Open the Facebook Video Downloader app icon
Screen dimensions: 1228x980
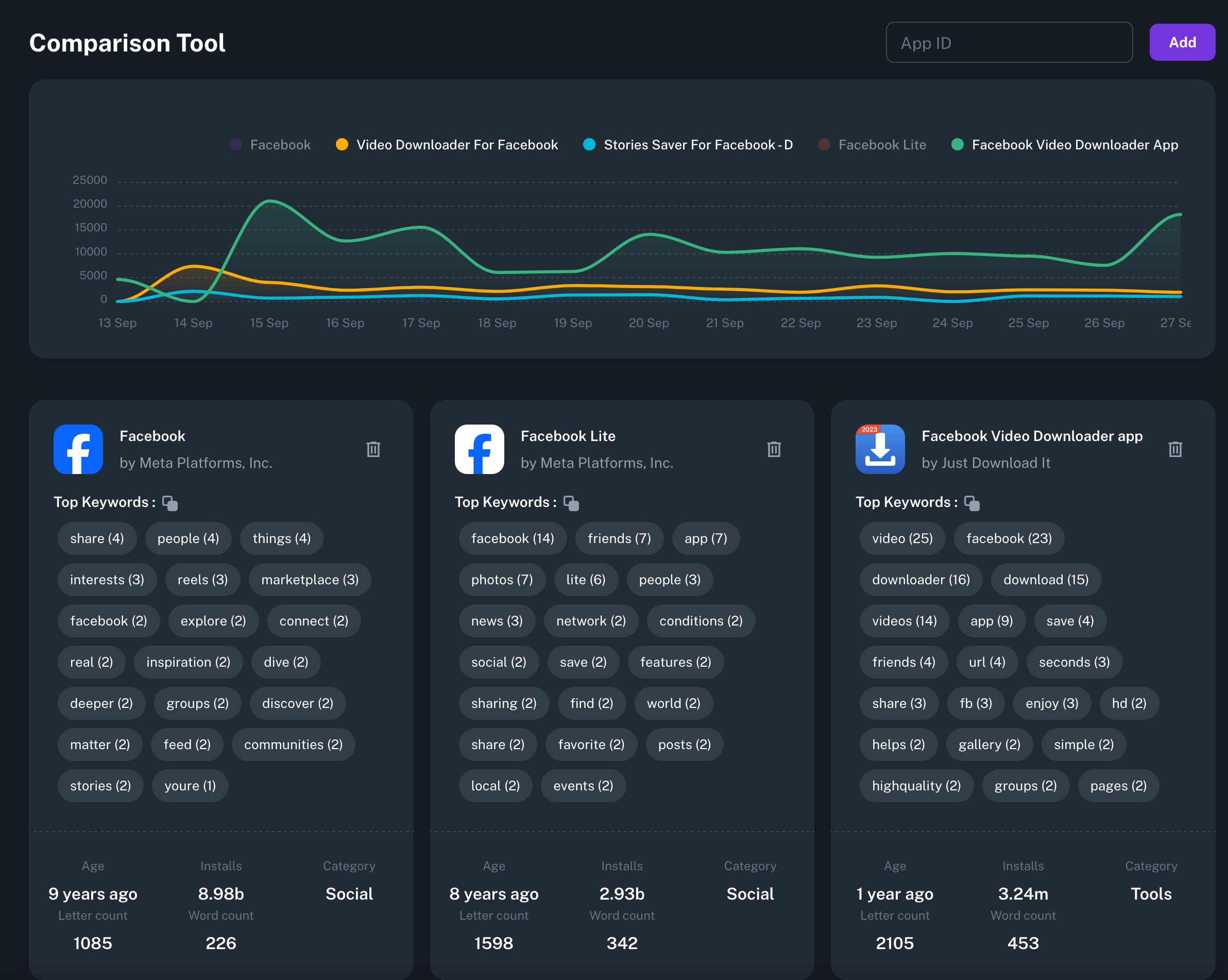[880, 449]
